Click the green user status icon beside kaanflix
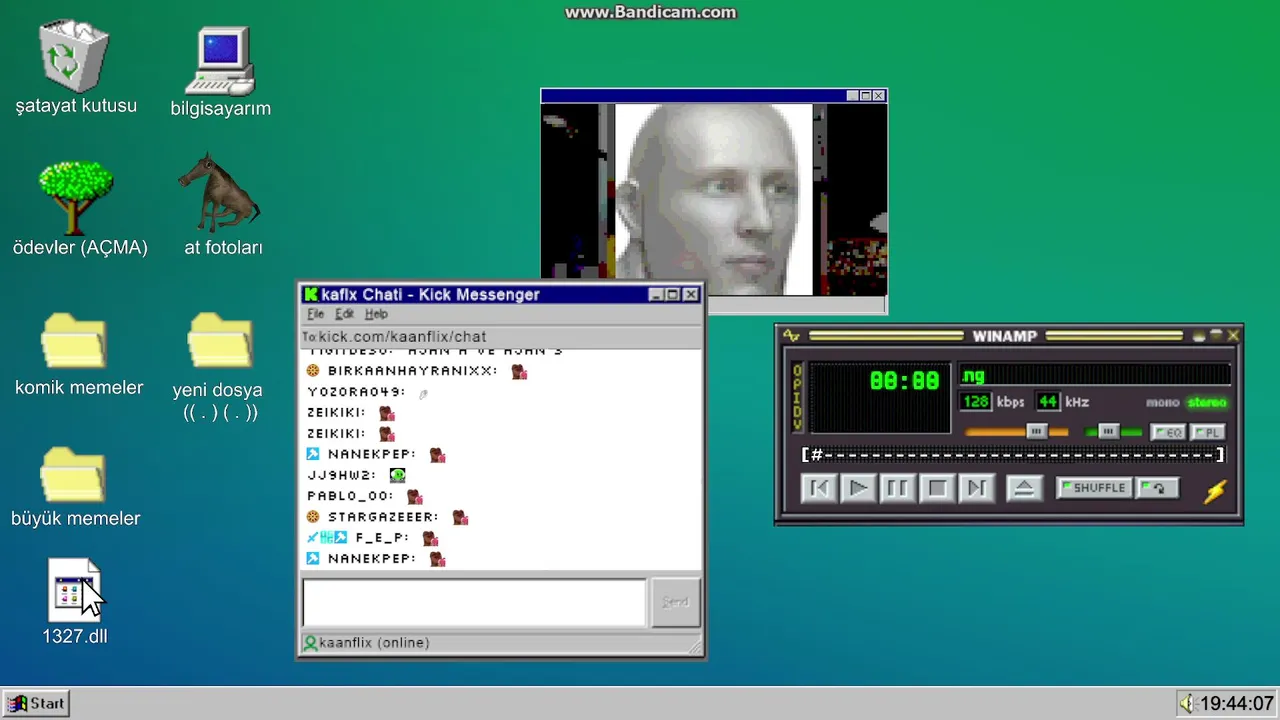1280x720 pixels. coord(310,643)
